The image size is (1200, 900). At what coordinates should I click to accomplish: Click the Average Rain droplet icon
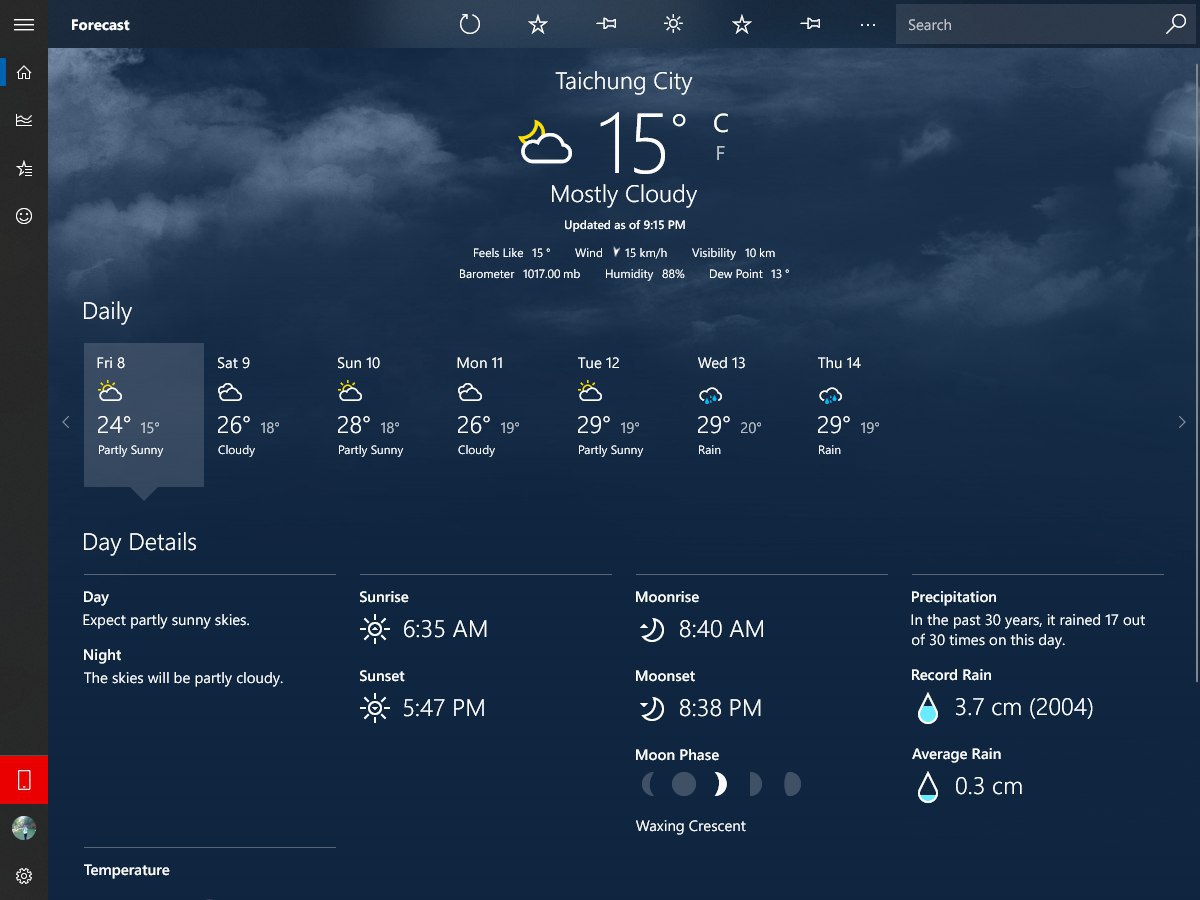[x=928, y=786]
